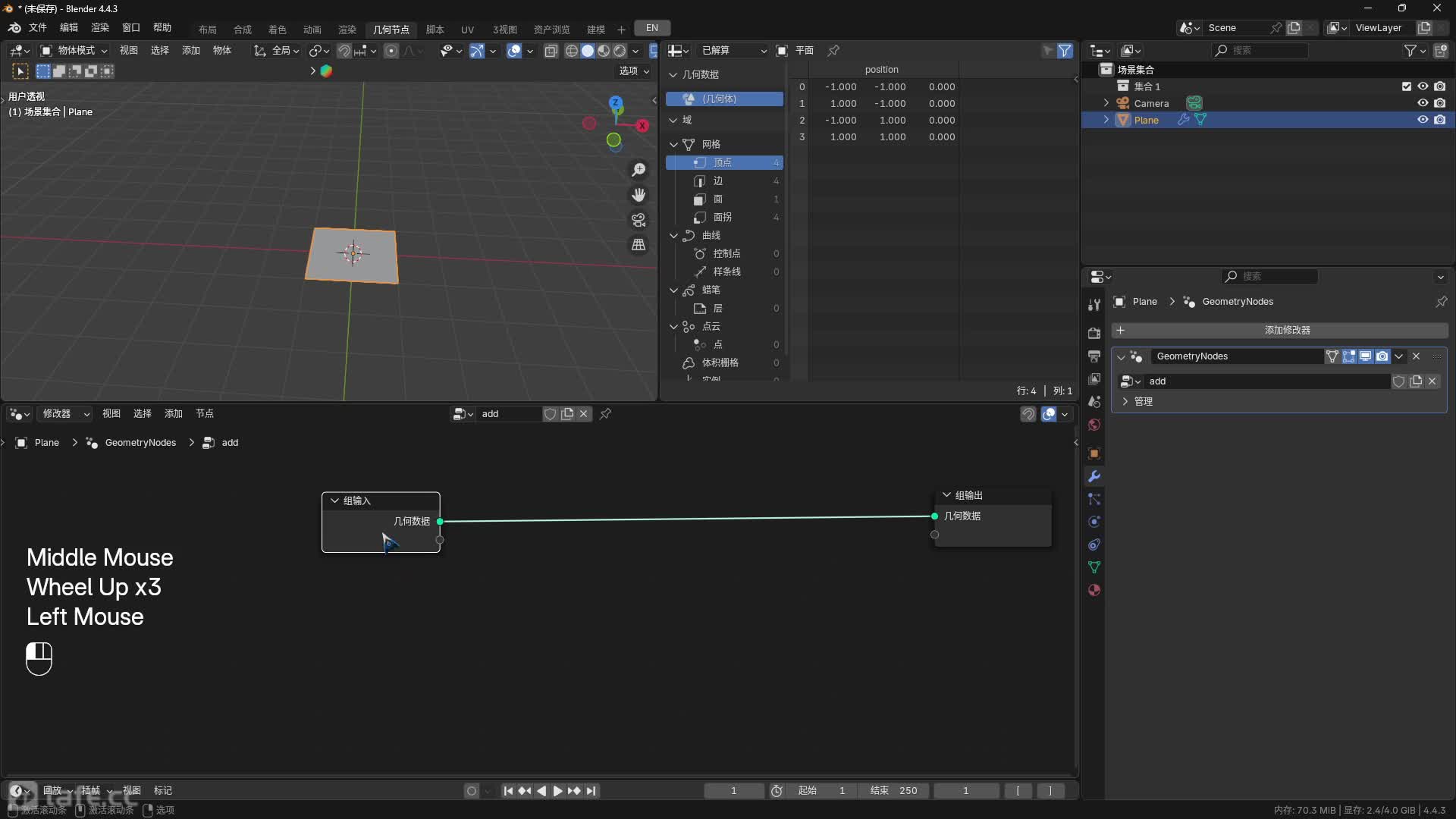Play the animation in reverse
Viewport: 1456px width, 819px height.
pyautogui.click(x=541, y=791)
